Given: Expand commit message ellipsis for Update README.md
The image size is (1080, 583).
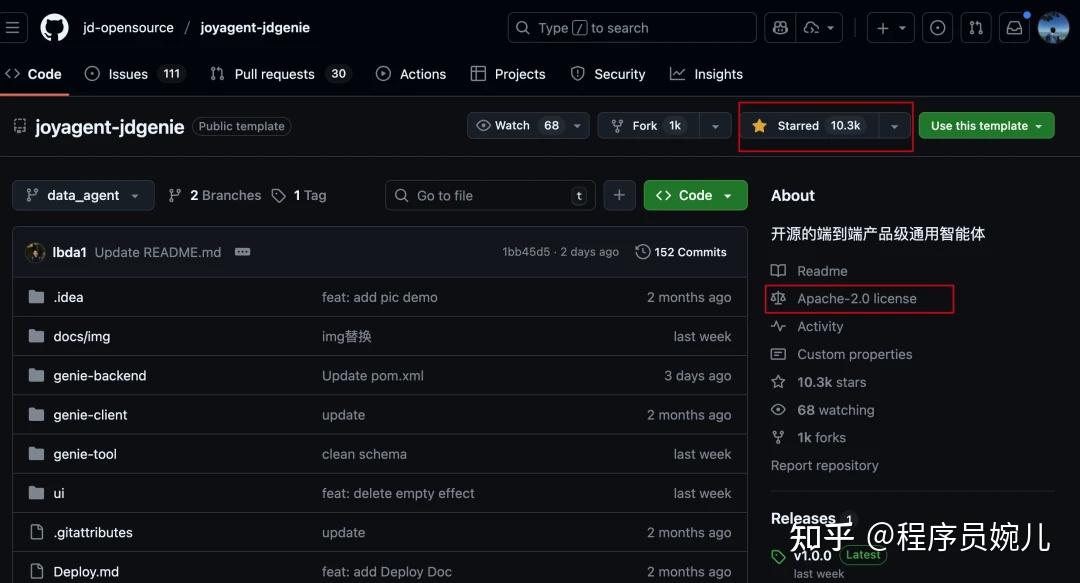Looking at the screenshot, I should 242,252.
